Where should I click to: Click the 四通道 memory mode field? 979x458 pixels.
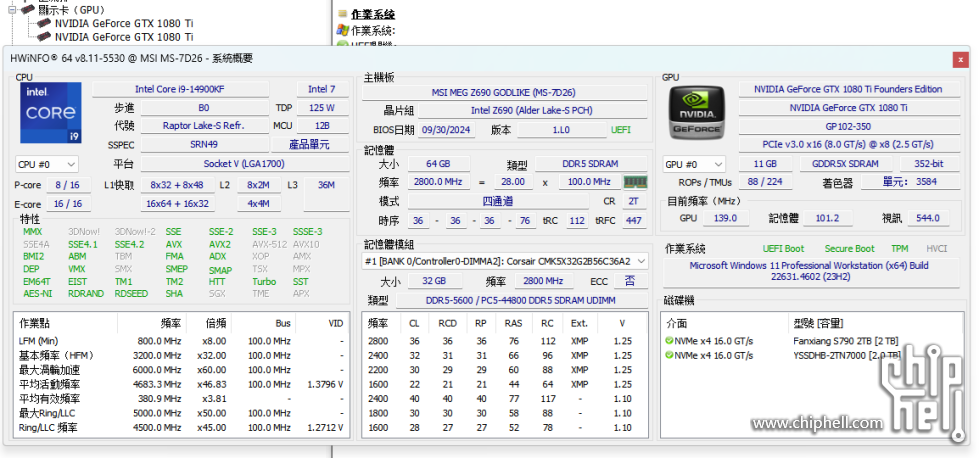(498, 201)
